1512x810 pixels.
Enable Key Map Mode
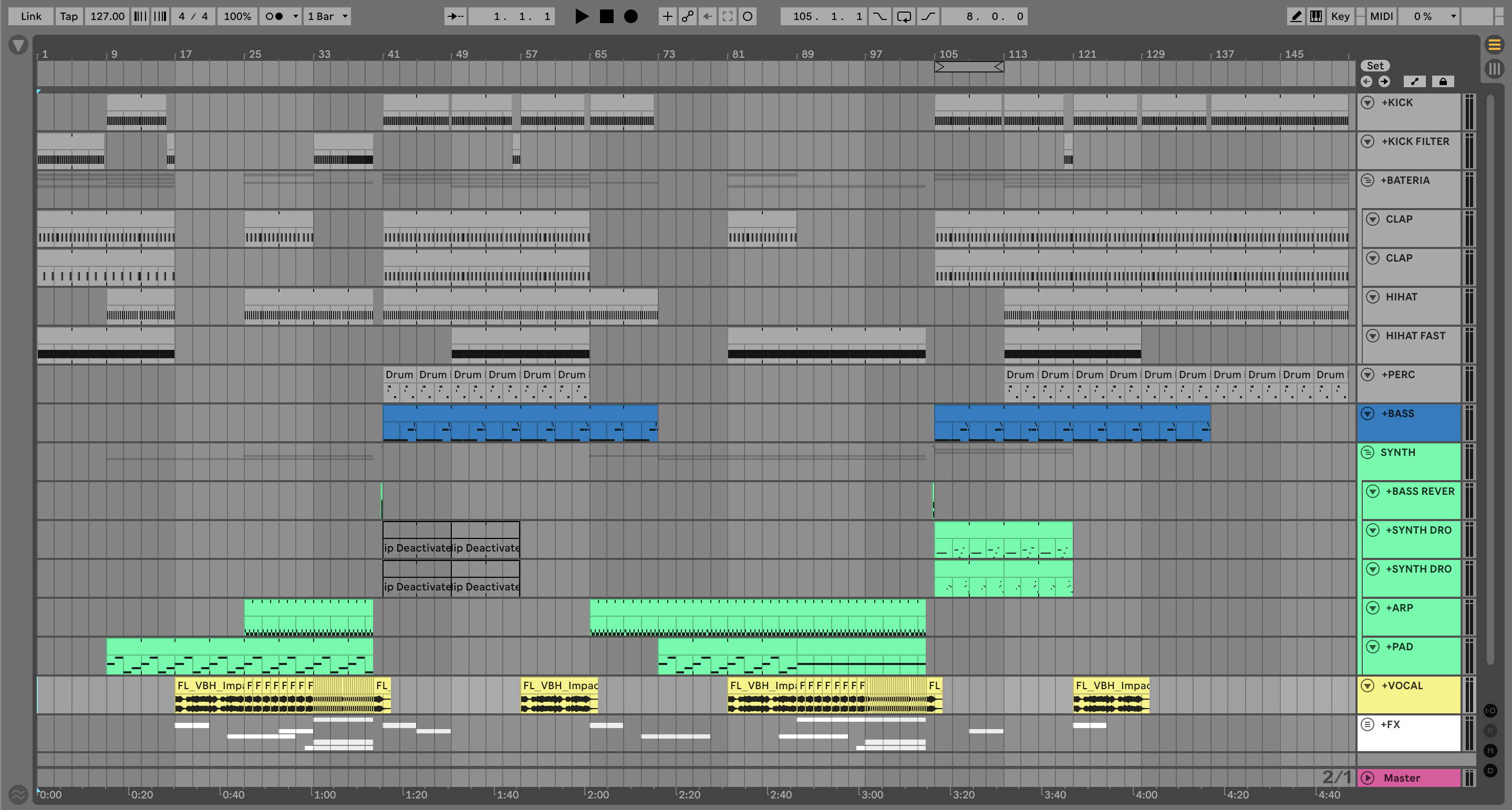click(x=1340, y=16)
